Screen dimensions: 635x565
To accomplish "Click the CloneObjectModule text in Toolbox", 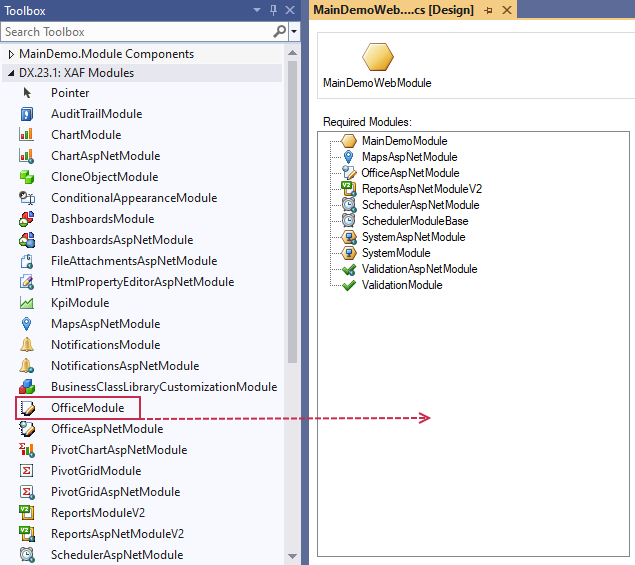I will pyautogui.click(x=104, y=177).
